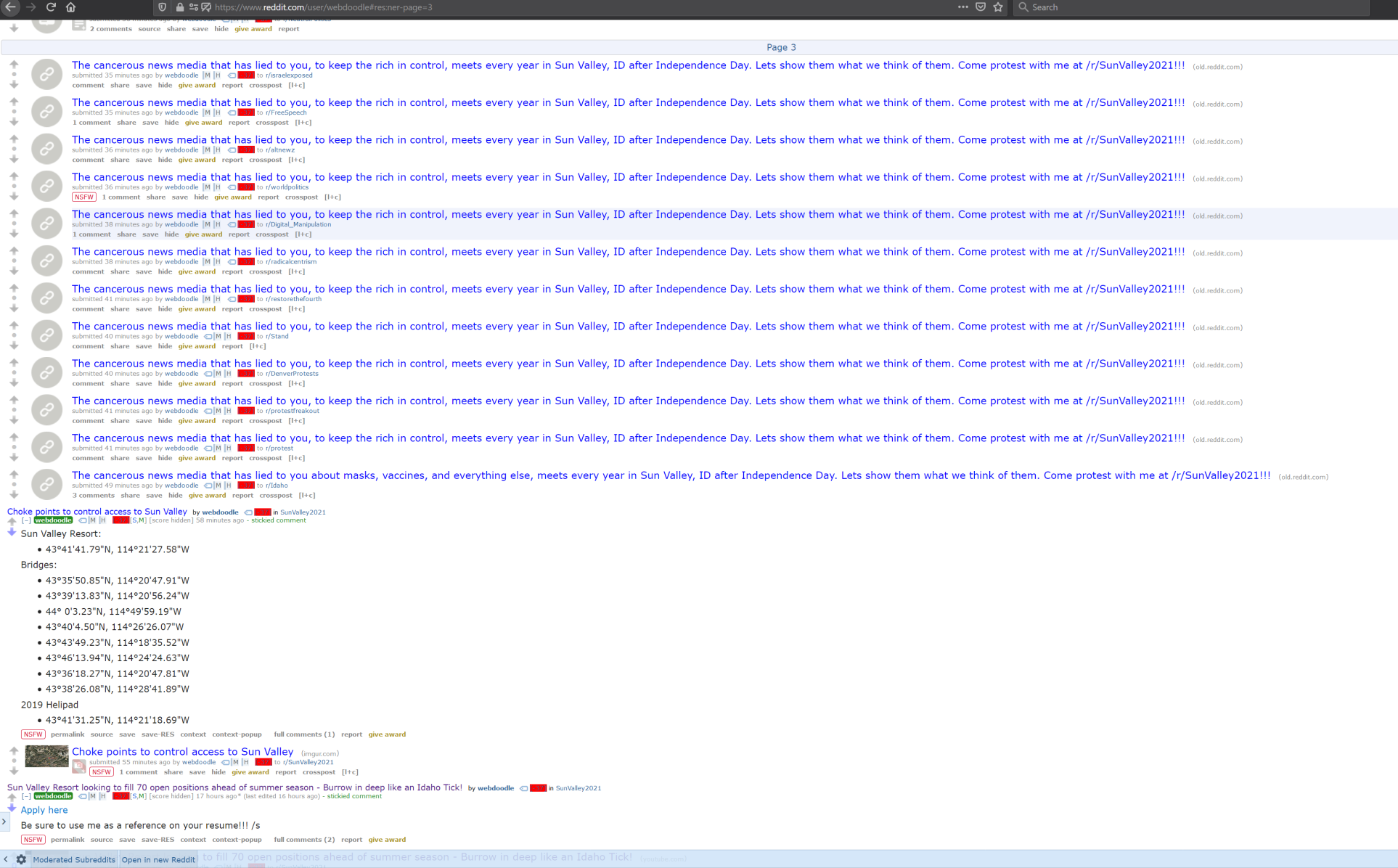The image size is (1398, 868).
Task: Expand the left side panel chevron
Action: point(4,822)
